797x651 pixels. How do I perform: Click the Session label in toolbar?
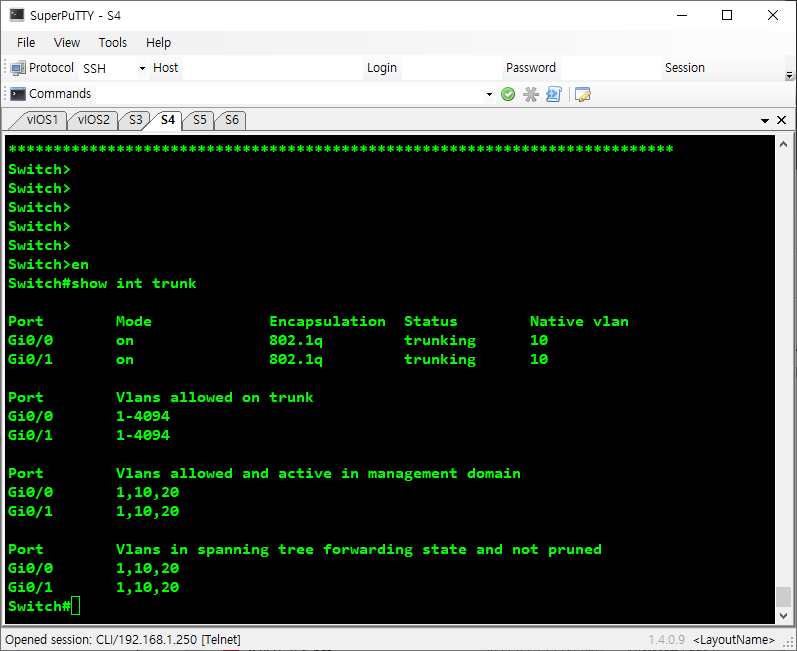pos(684,68)
